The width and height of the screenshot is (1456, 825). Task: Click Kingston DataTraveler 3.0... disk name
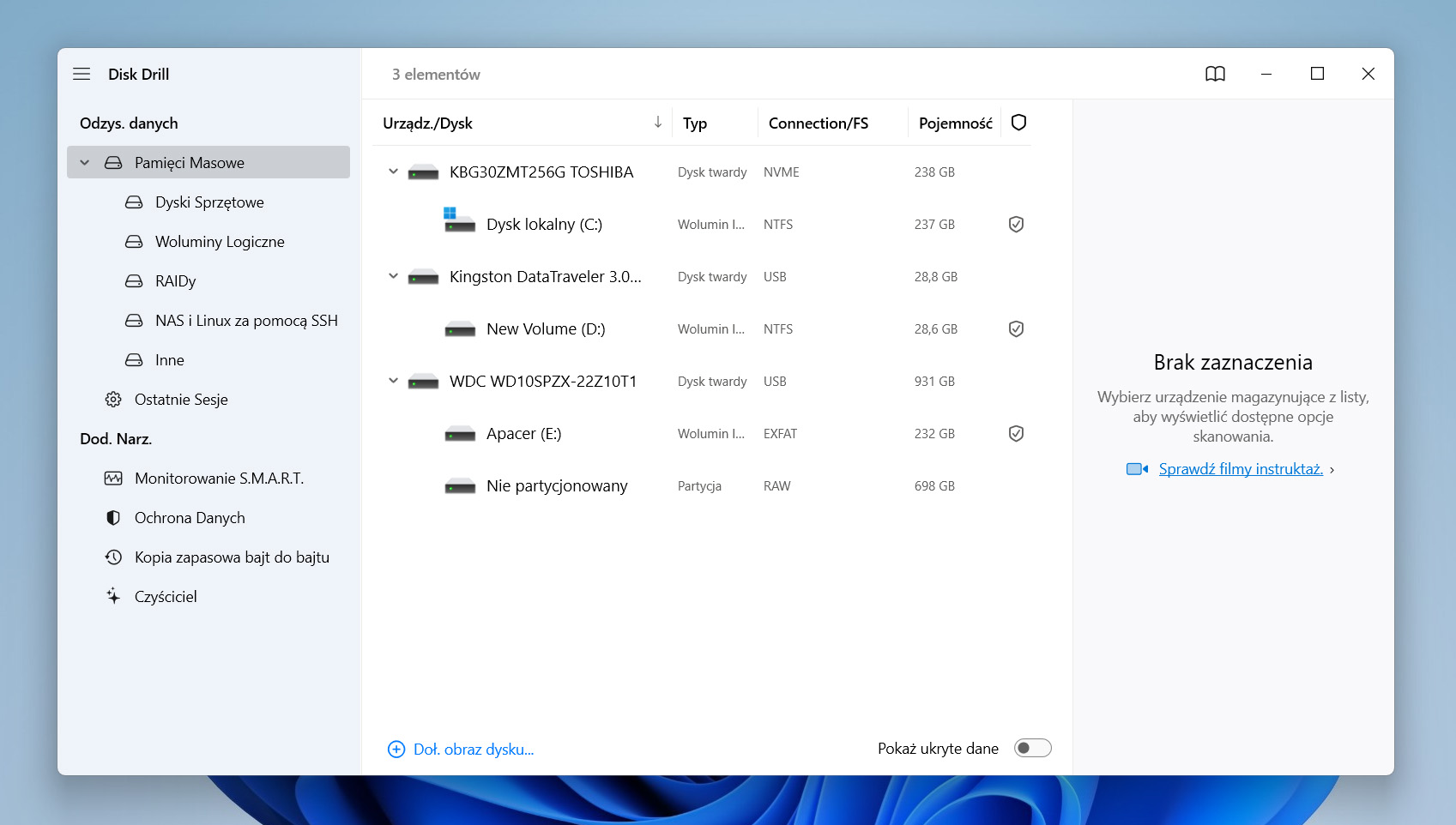(x=546, y=277)
